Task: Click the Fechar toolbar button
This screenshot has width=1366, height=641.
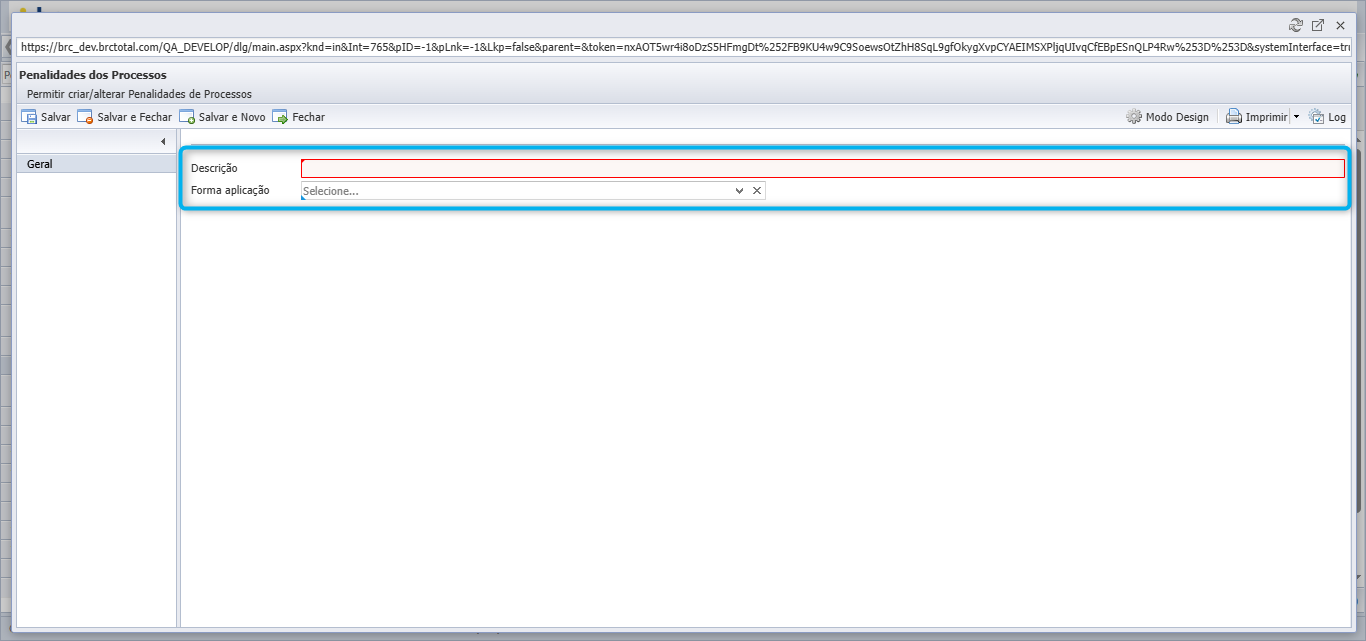Action: coord(299,117)
